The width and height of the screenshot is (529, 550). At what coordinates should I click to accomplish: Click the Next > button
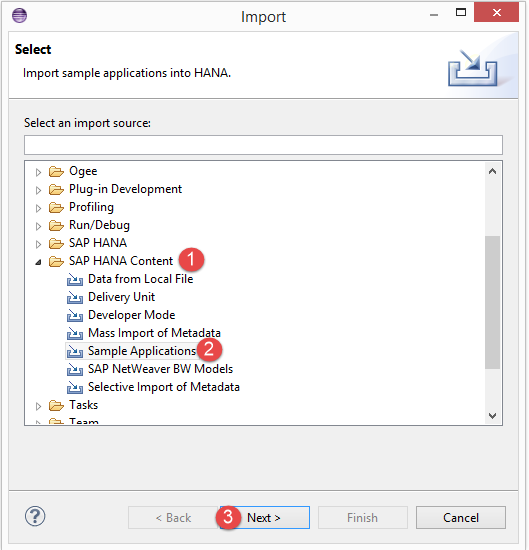(x=265, y=517)
